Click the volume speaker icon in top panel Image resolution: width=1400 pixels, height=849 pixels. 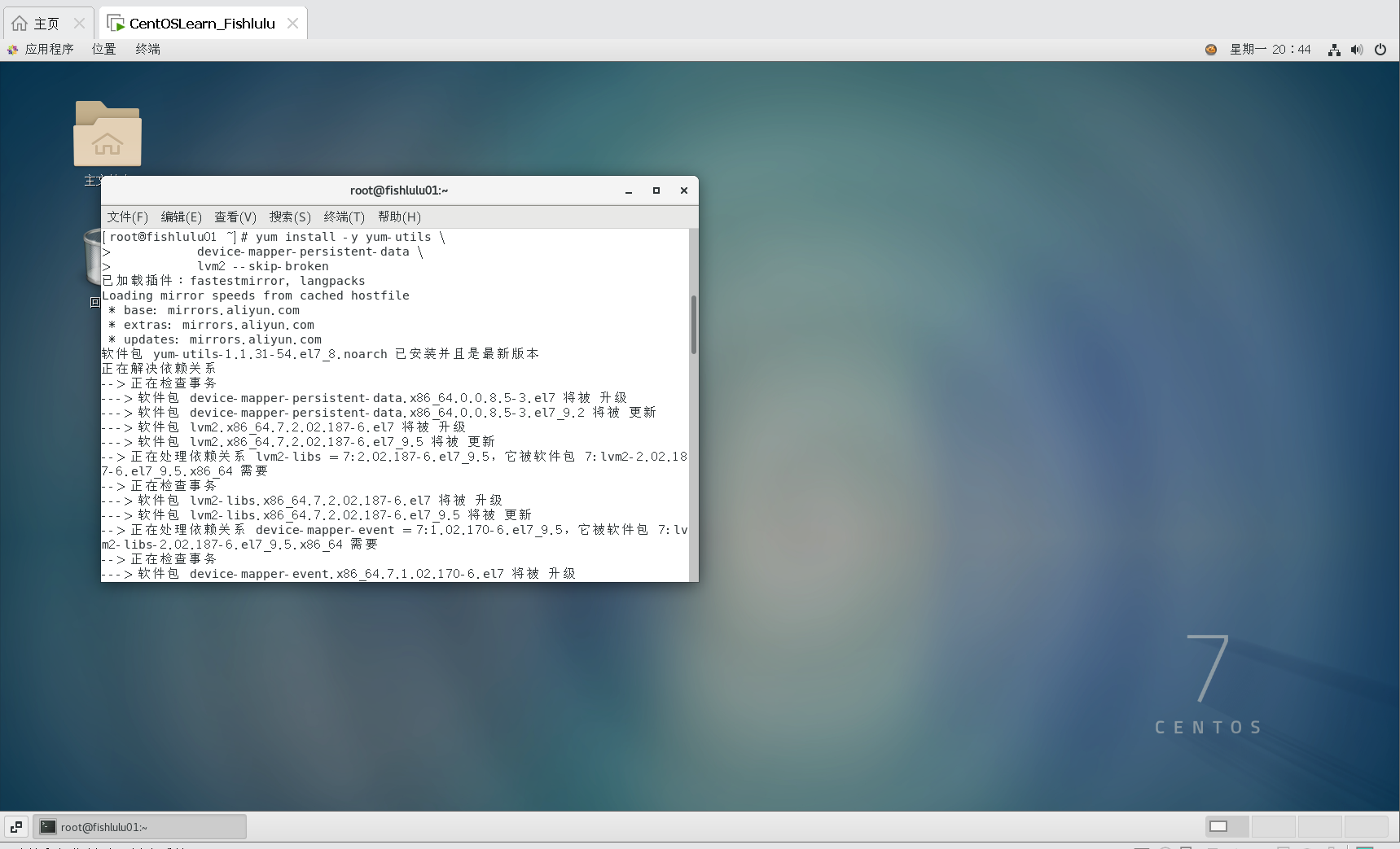pos(1356,50)
